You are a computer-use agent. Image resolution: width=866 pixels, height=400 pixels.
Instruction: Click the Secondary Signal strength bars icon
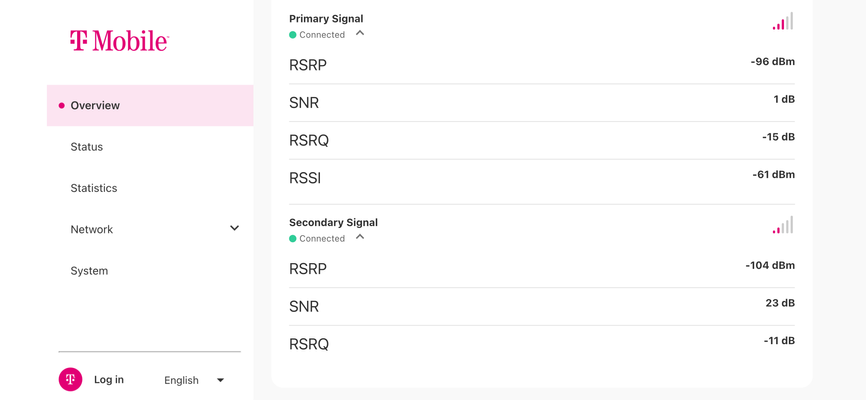[x=783, y=225]
